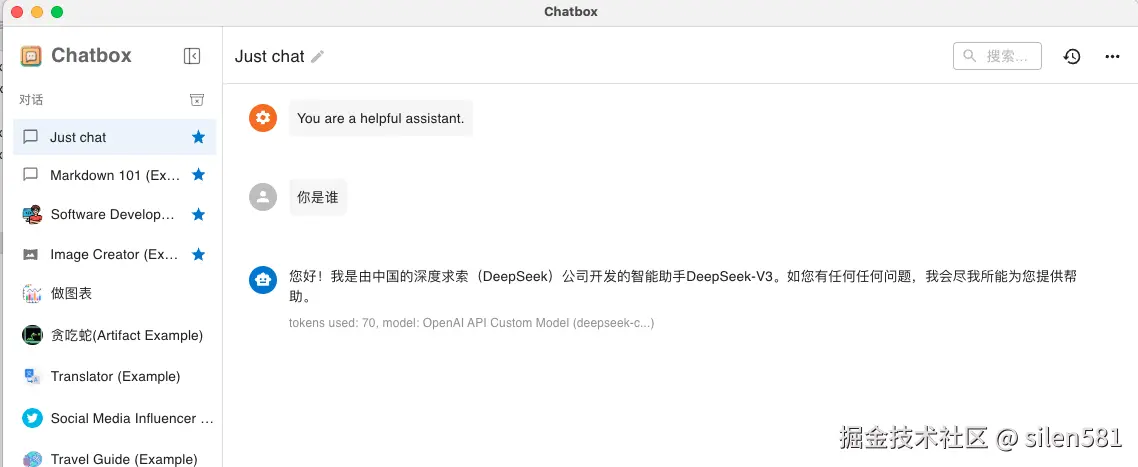Image resolution: width=1138 pixels, height=467 pixels.
Task: Click the 'tokens used: 70' model info line
Action: [471, 323]
